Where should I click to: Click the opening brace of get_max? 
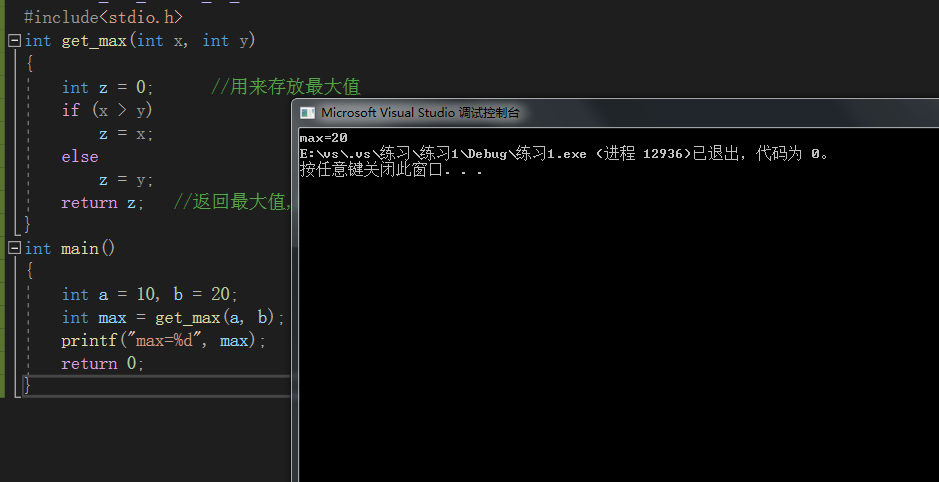click(x=29, y=63)
